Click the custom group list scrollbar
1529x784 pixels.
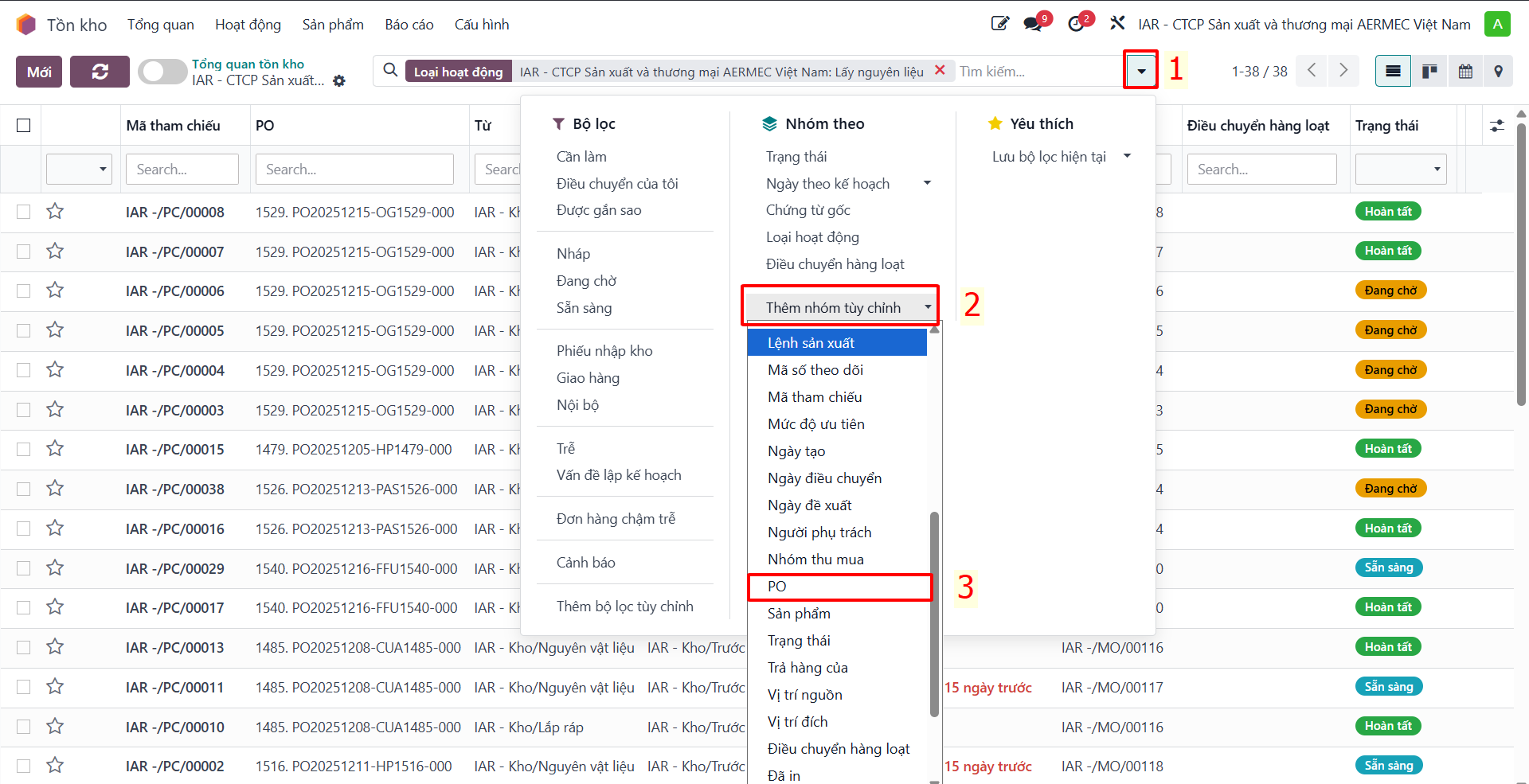[934, 613]
